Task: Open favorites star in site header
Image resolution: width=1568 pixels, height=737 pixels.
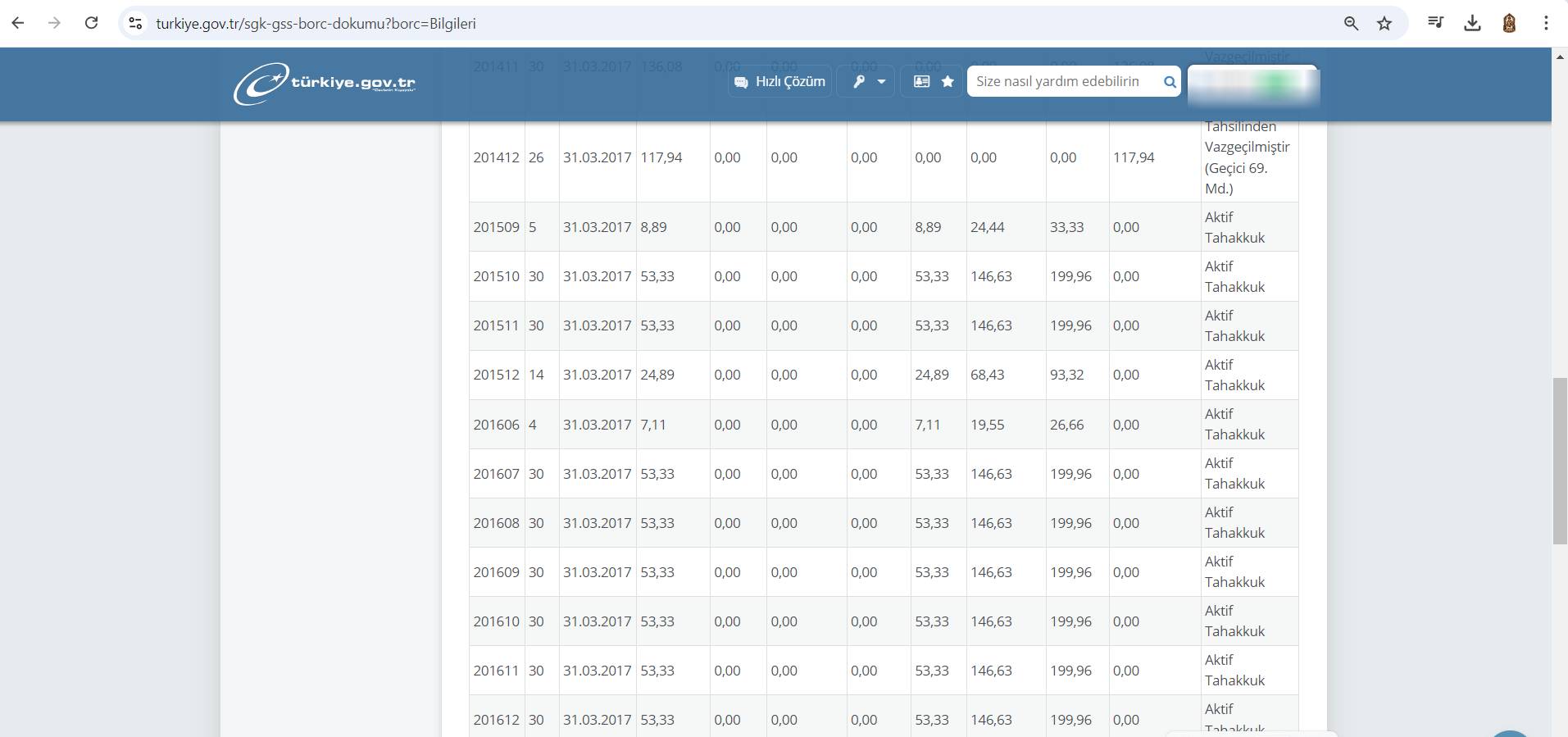Action: (x=948, y=81)
